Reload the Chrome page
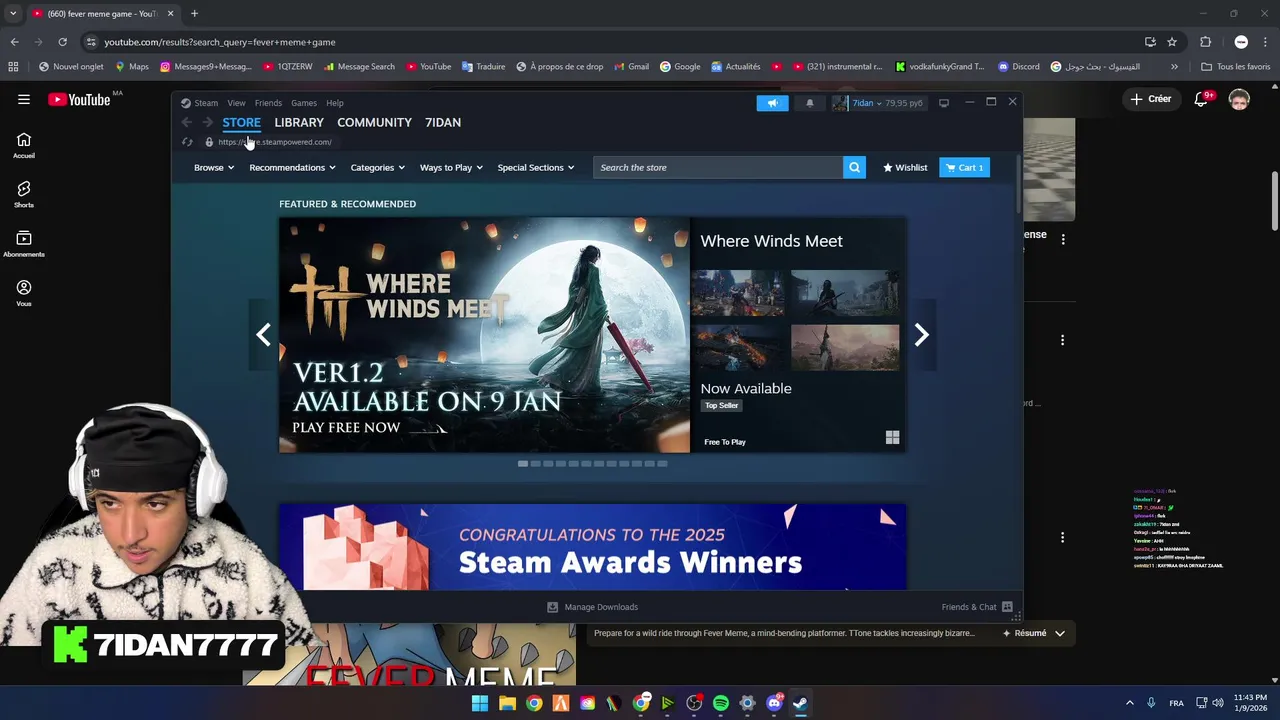Viewport: 1280px width, 720px height. (x=62, y=42)
